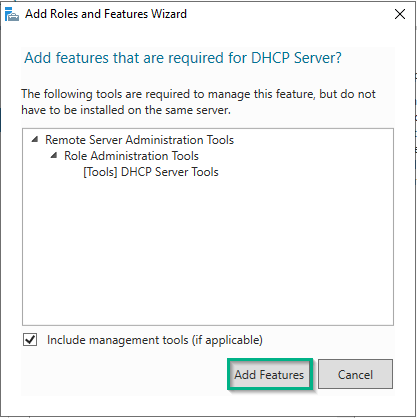The image size is (417, 418).
Task: Click the wizard icon in the title bar
Action: [x=12, y=14]
